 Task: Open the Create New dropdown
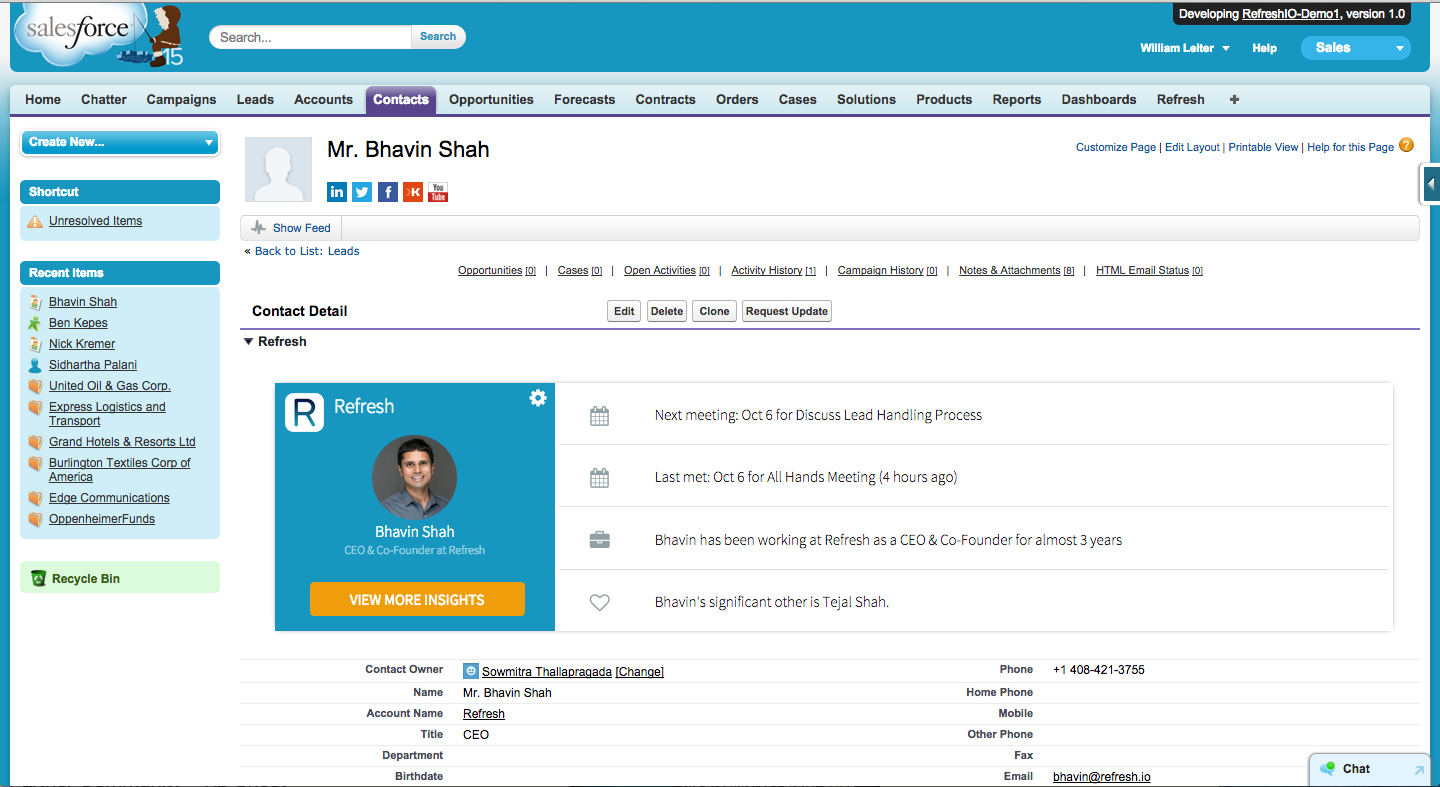(x=120, y=142)
